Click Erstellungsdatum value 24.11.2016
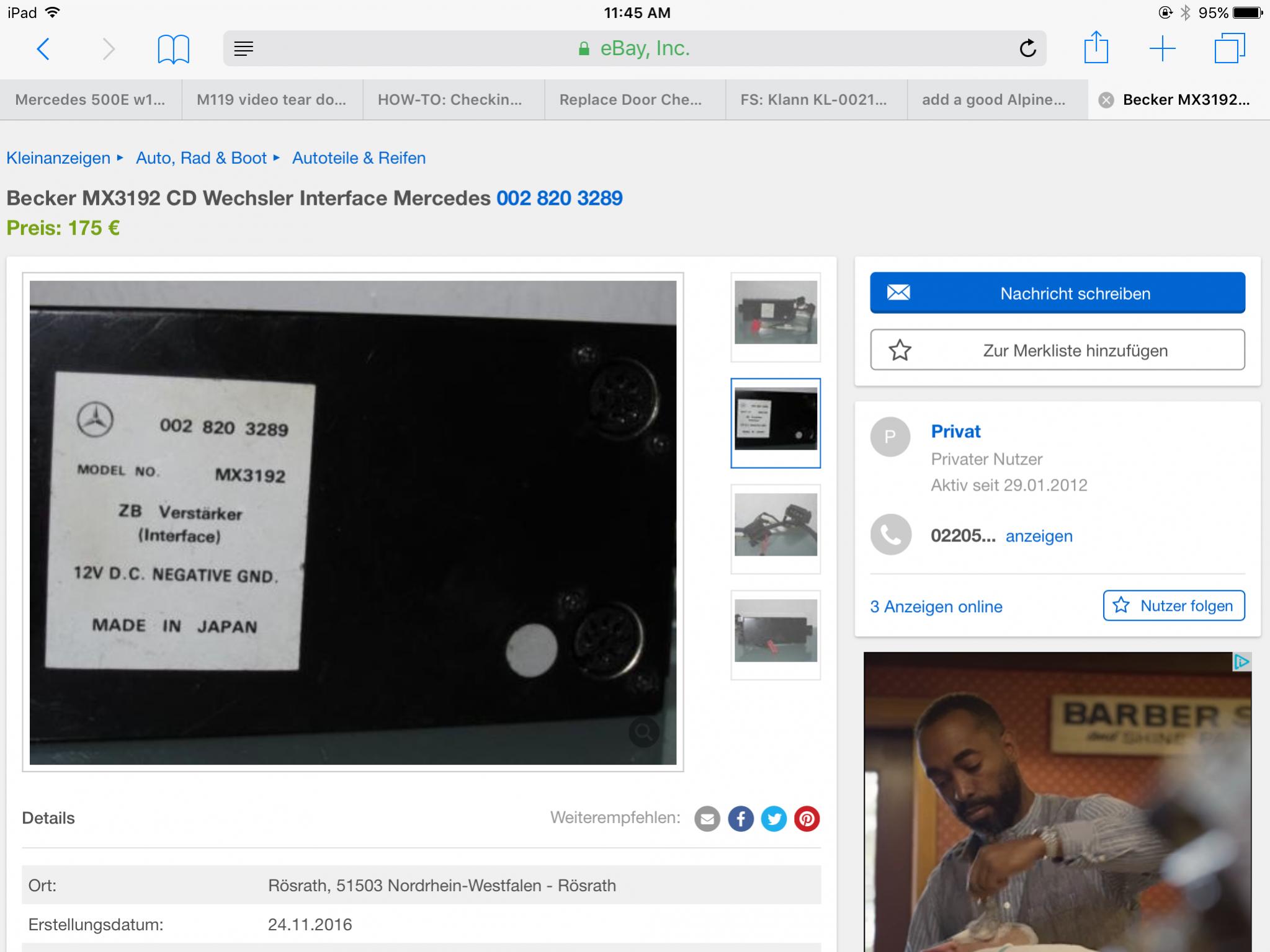1270x952 pixels. (x=310, y=925)
